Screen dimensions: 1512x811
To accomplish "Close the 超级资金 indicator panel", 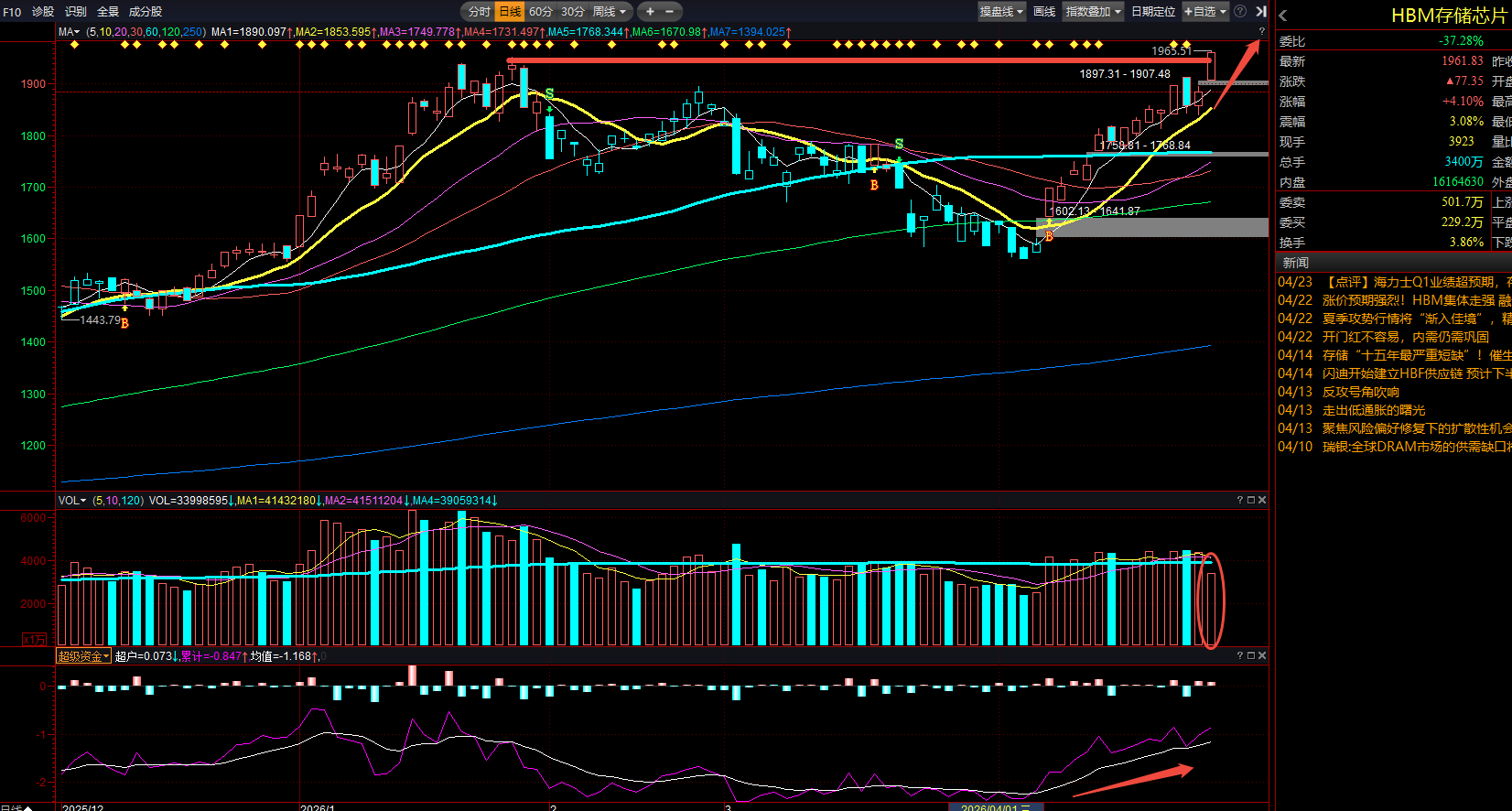I will point(1262,655).
